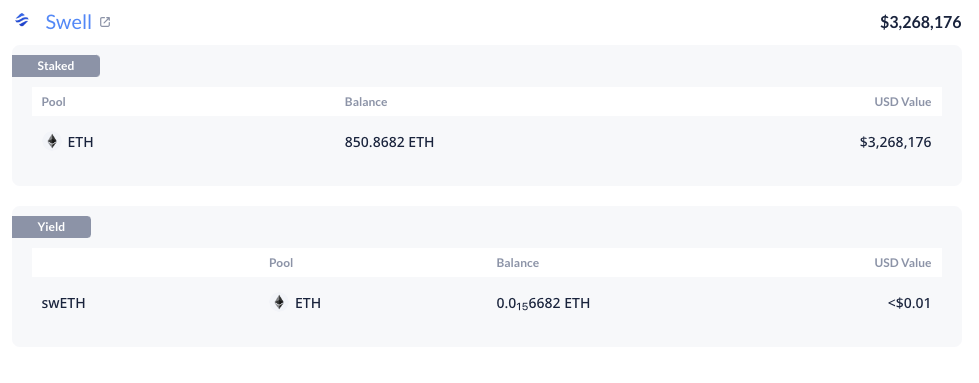Click the ETH pool name in Staked row
The height and width of the screenshot is (383, 979).
point(81,142)
